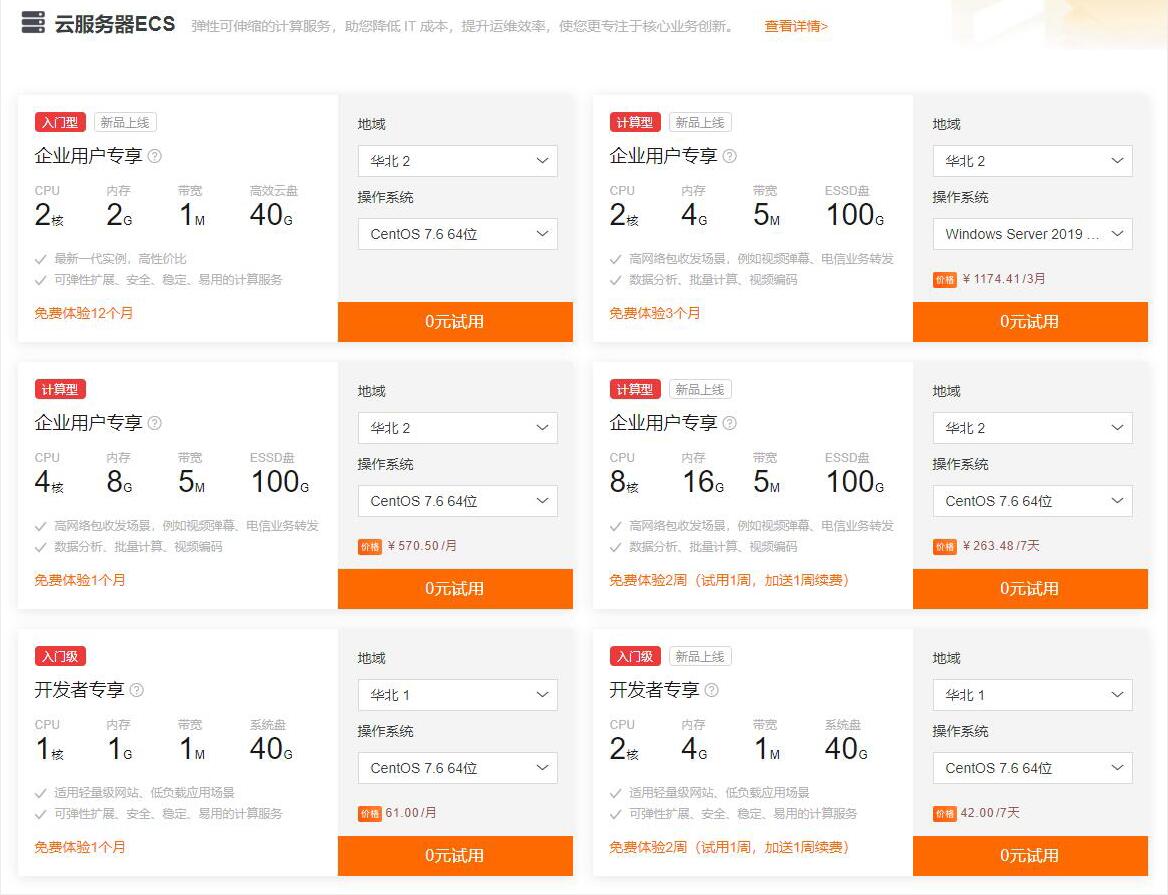Click the 云服务器ECS heading
This screenshot has width=1168, height=895.
(x=115, y=24)
